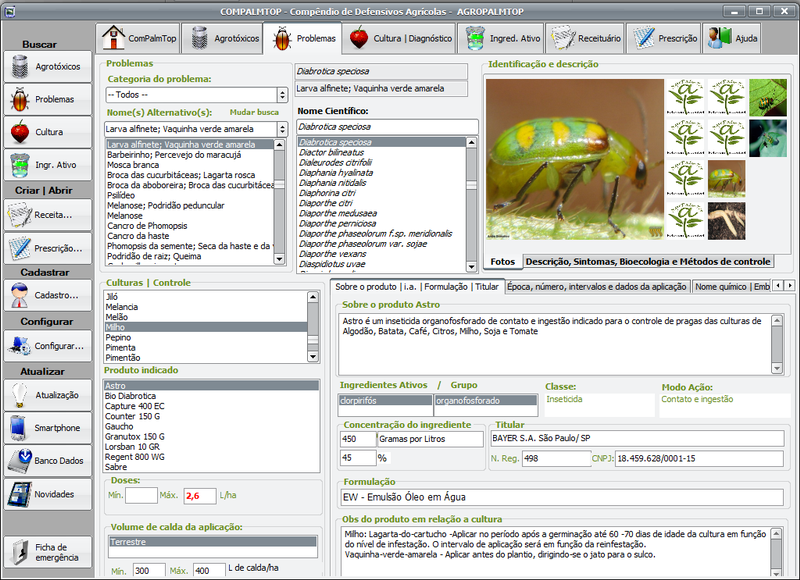Select Terrestre application volume row
This screenshot has width=800, height=580.
pyautogui.click(x=213, y=542)
